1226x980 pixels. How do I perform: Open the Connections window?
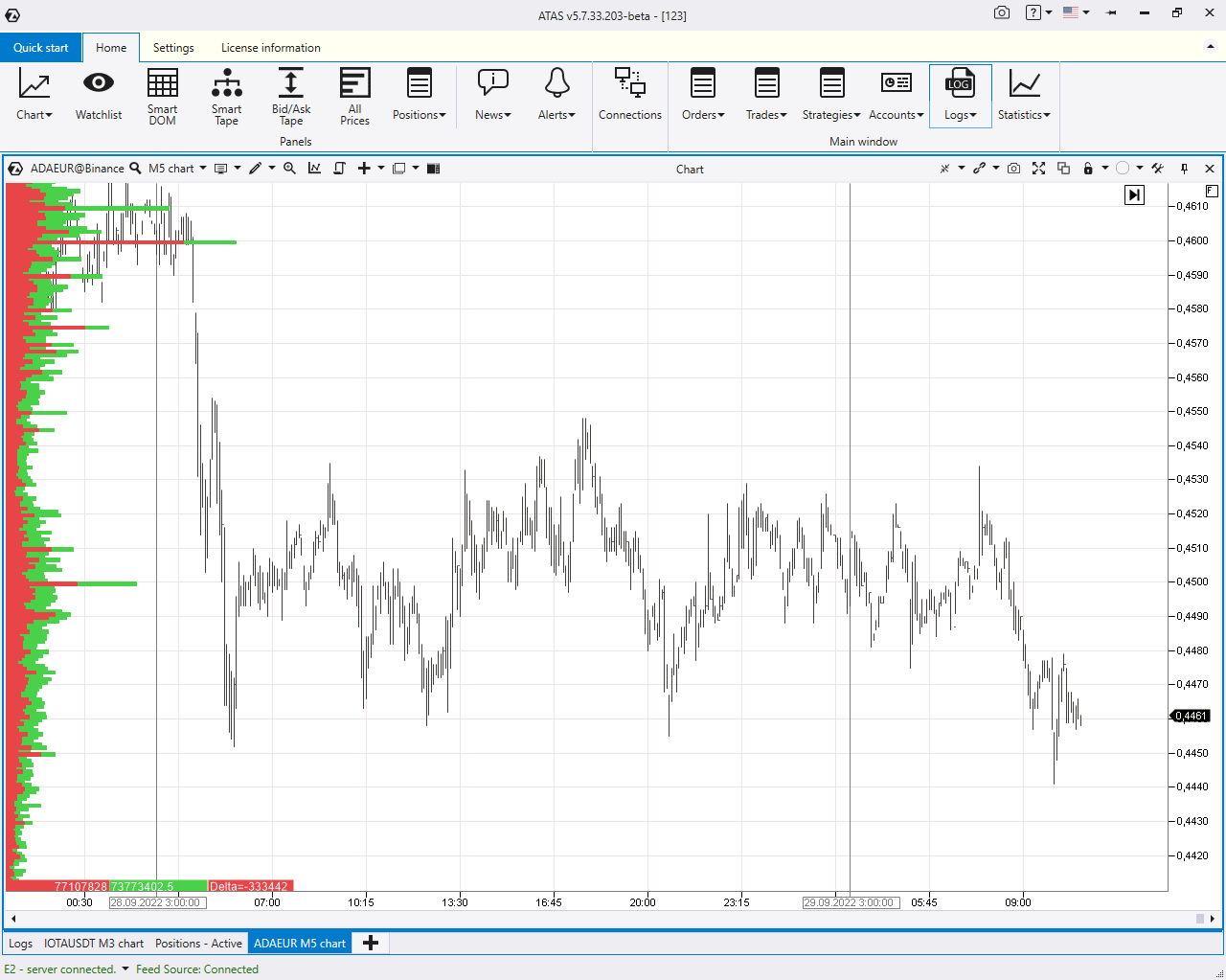tap(629, 96)
